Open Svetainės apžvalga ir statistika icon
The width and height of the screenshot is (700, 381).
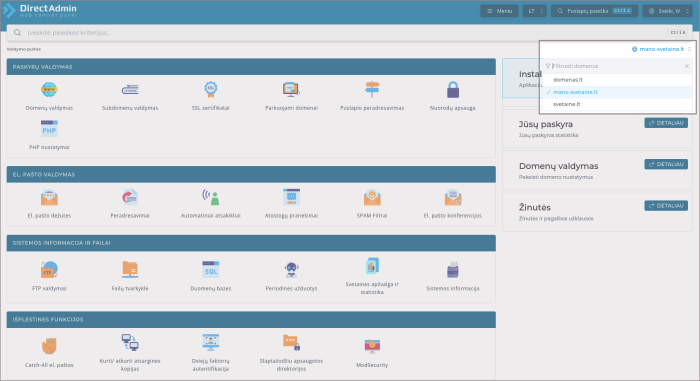tap(372, 266)
